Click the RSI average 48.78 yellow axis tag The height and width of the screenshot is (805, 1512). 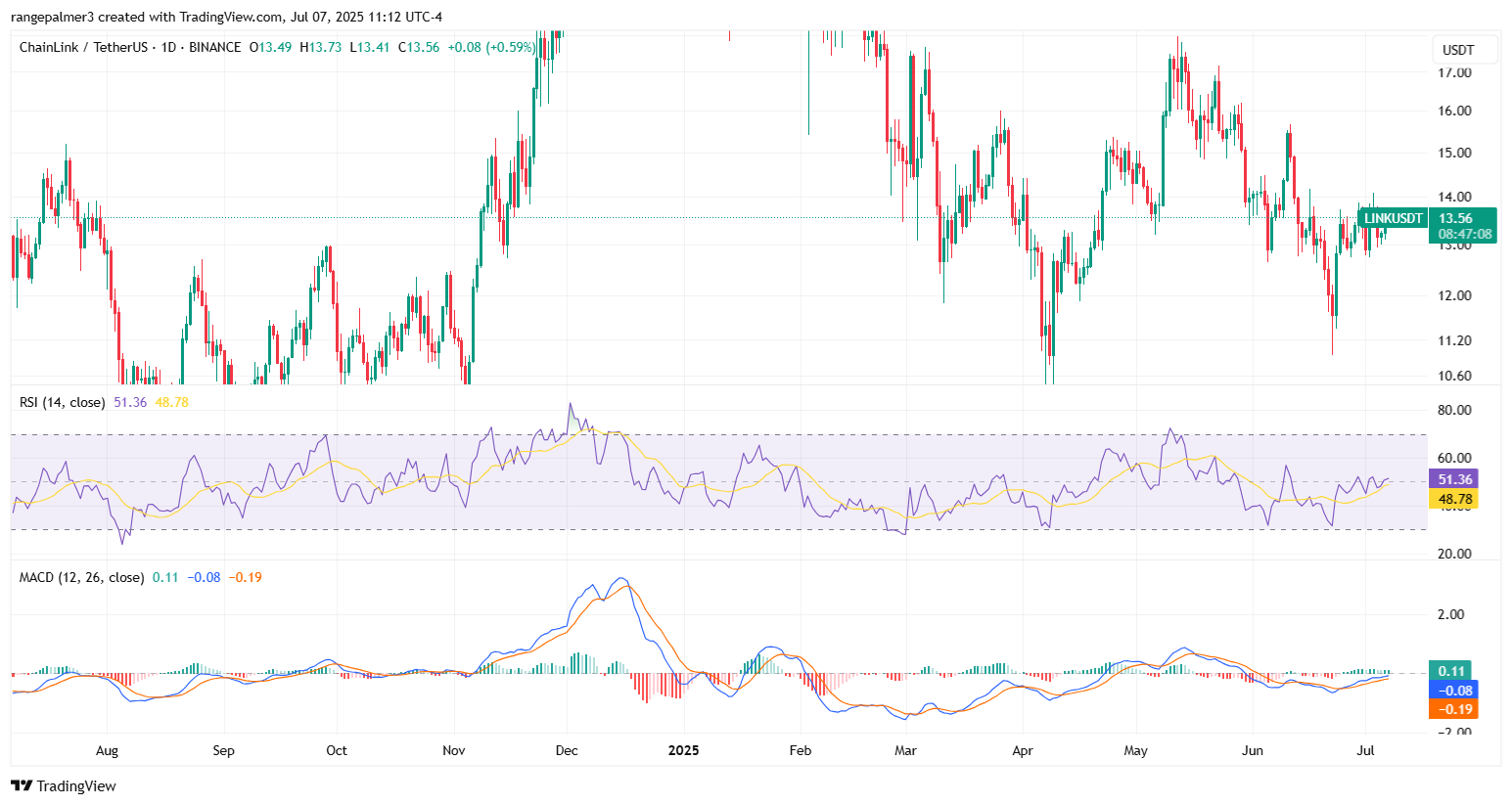pos(1455,499)
